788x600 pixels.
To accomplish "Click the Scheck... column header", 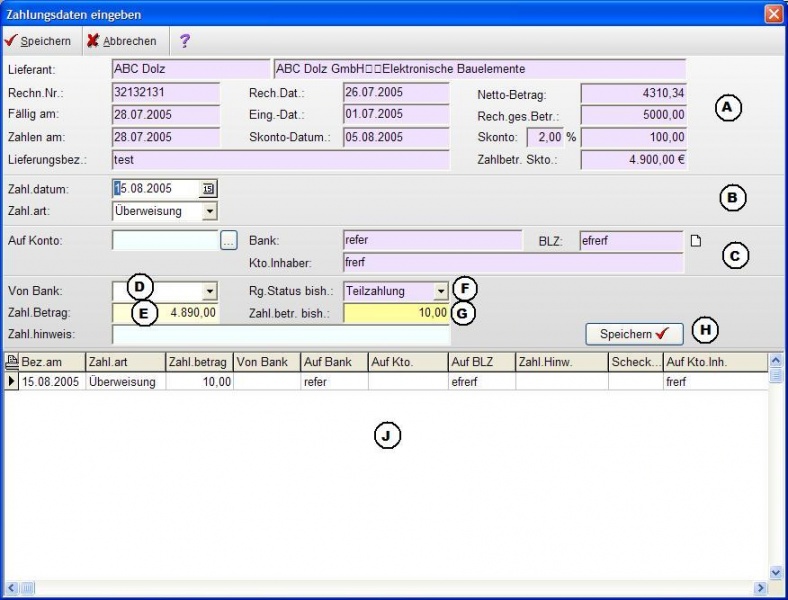I will [x=635, y=362].
